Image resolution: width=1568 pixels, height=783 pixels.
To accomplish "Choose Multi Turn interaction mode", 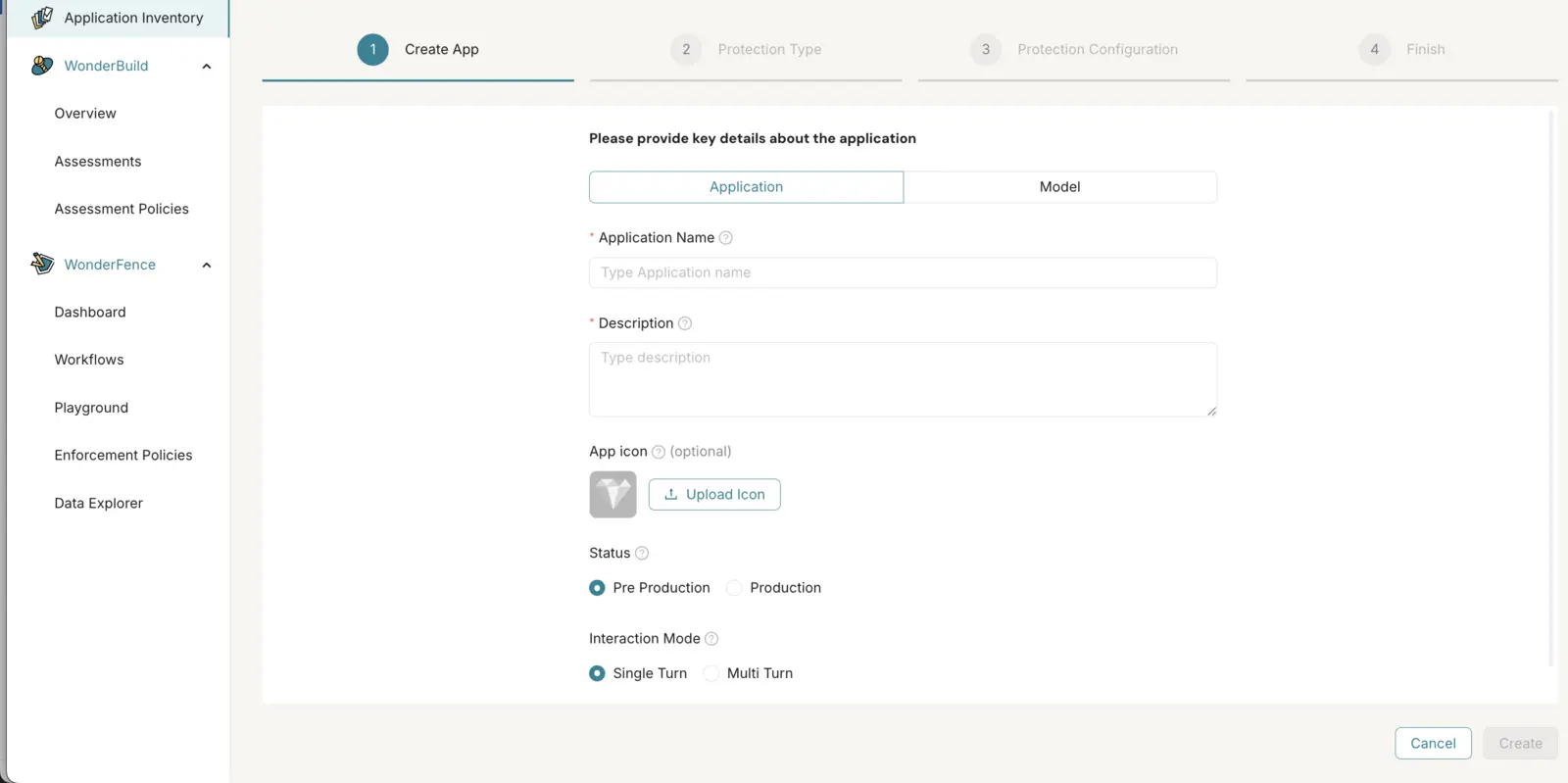I will pos(711,673).
